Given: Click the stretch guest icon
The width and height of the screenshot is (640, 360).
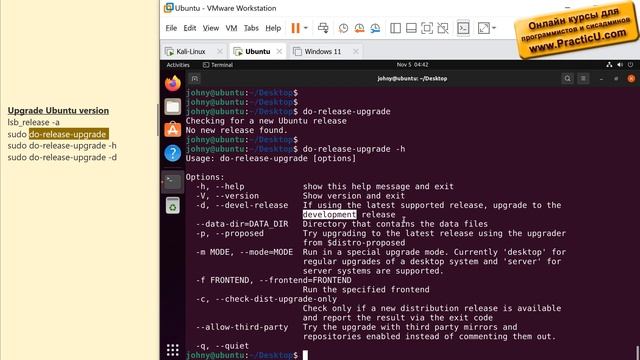Looking at the screenshot, I should [483, 28].
